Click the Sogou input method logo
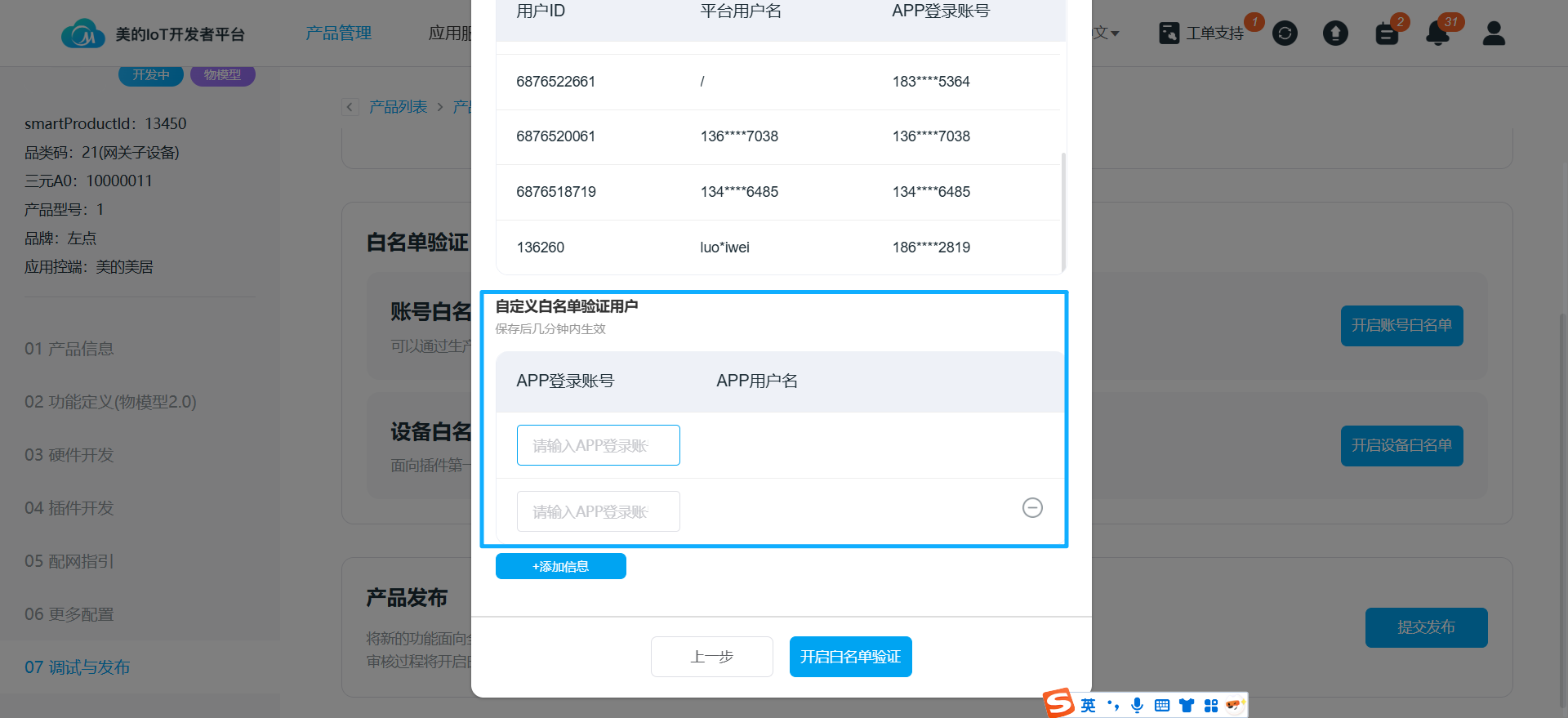This screenshot has height=718, width=1568. coord(1059,703)
